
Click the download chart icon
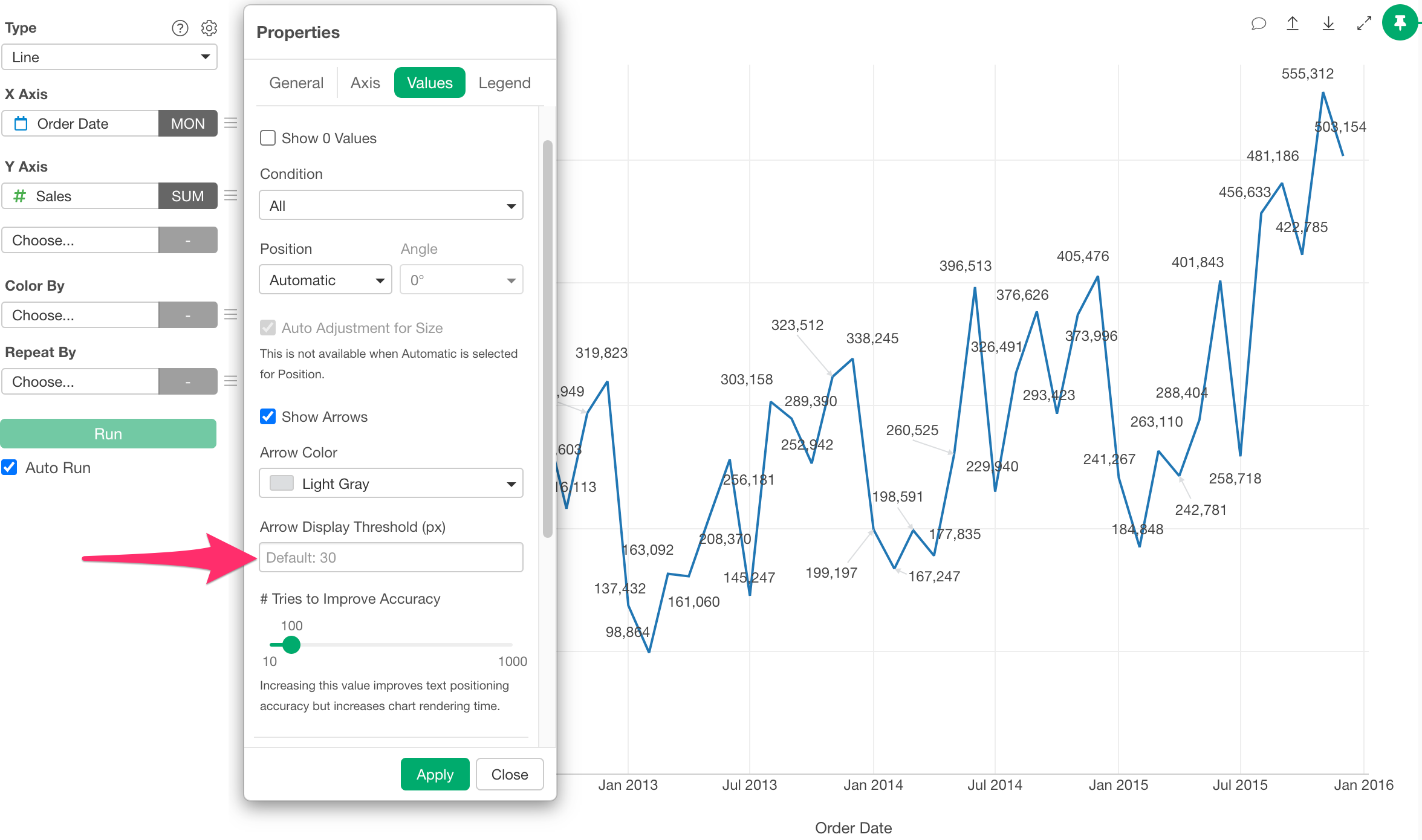tap(1328, 24)
